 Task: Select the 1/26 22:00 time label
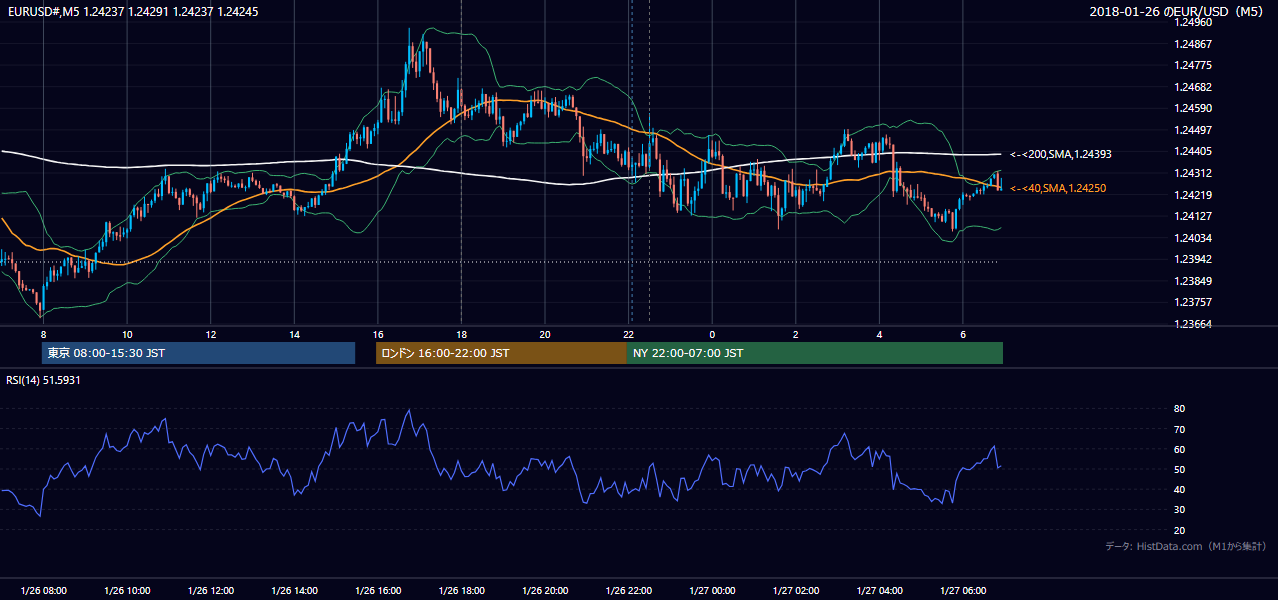[629, 591]
